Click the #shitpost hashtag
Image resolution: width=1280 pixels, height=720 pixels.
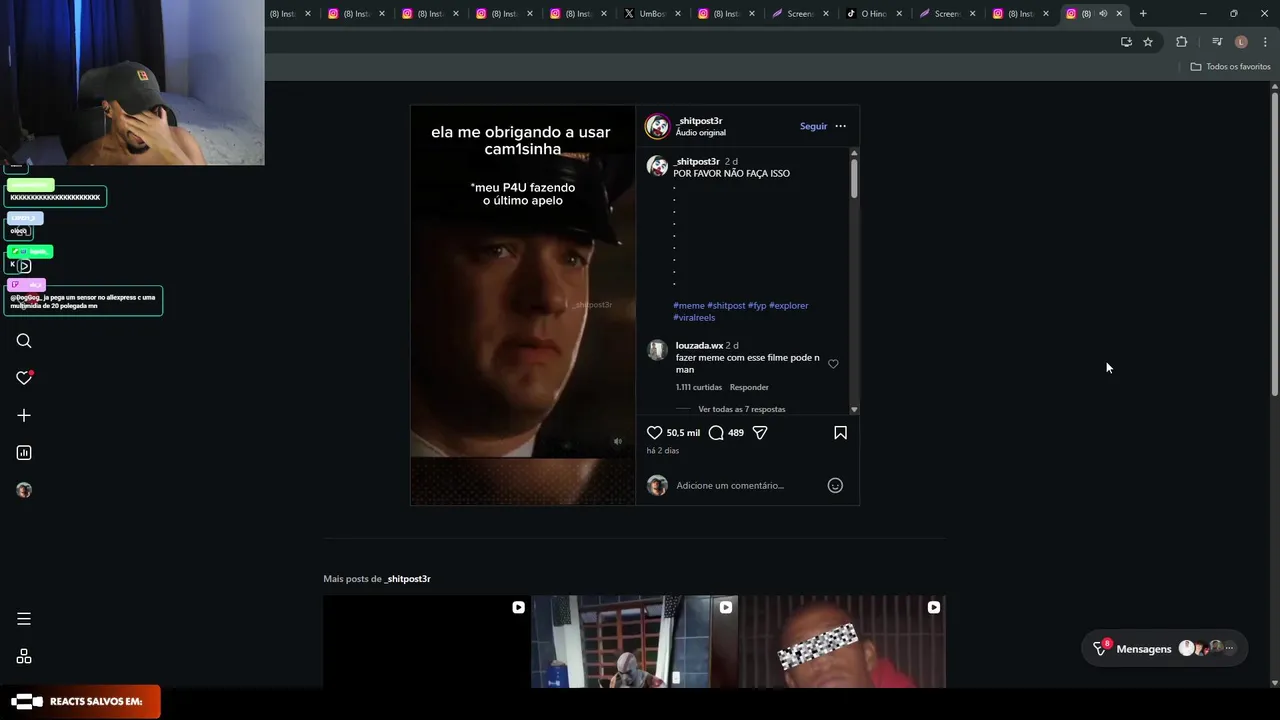click(726, 306)
